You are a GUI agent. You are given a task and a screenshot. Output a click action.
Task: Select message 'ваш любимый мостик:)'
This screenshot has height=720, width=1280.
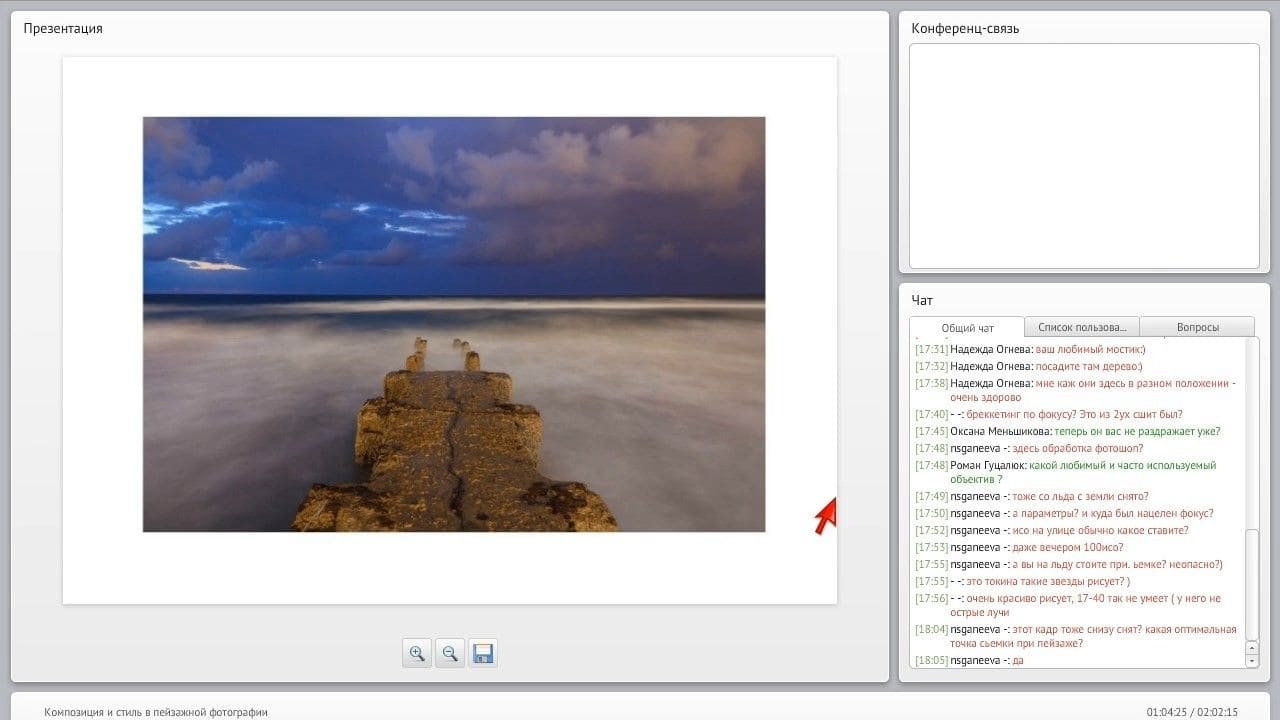coord(1090,349)
